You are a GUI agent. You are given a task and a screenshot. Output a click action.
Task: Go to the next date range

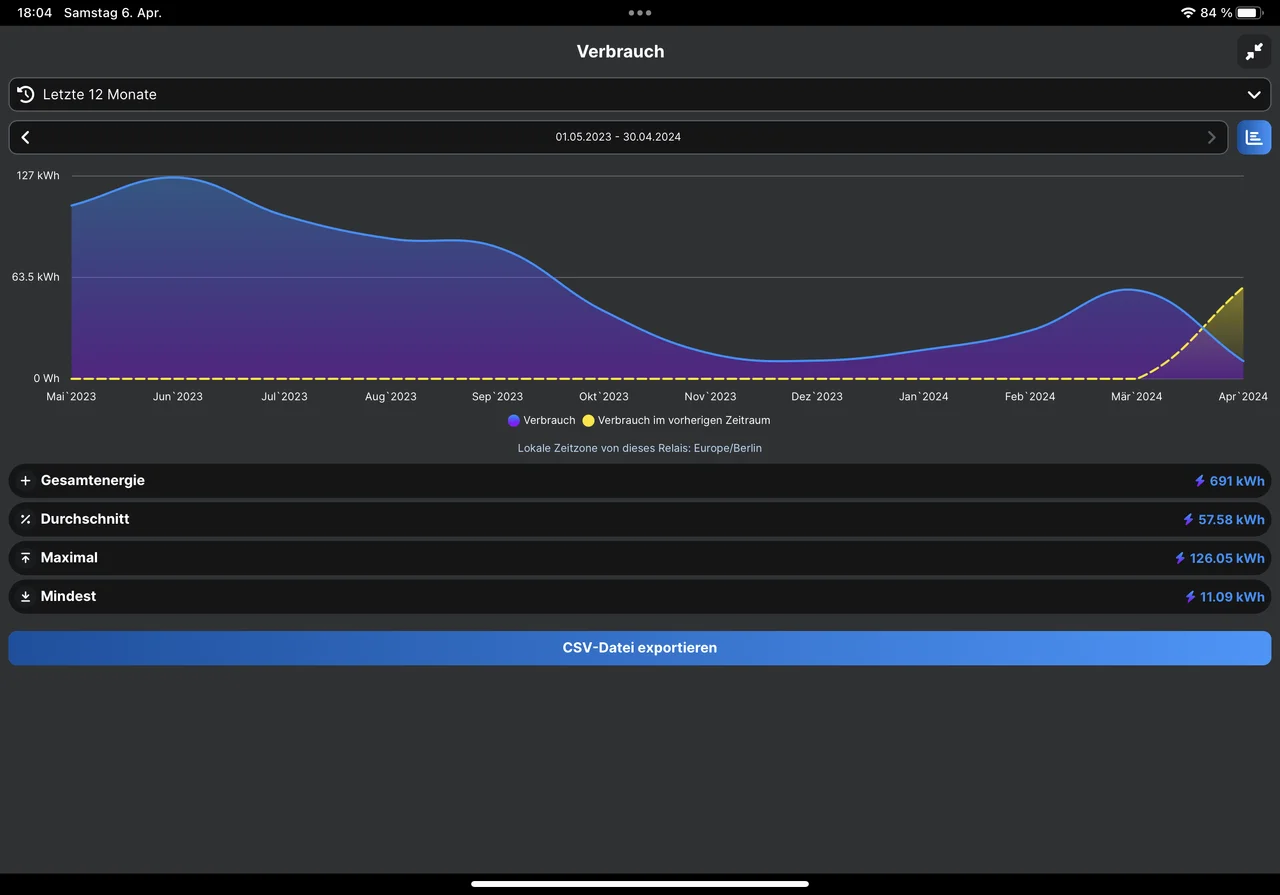1212,137
